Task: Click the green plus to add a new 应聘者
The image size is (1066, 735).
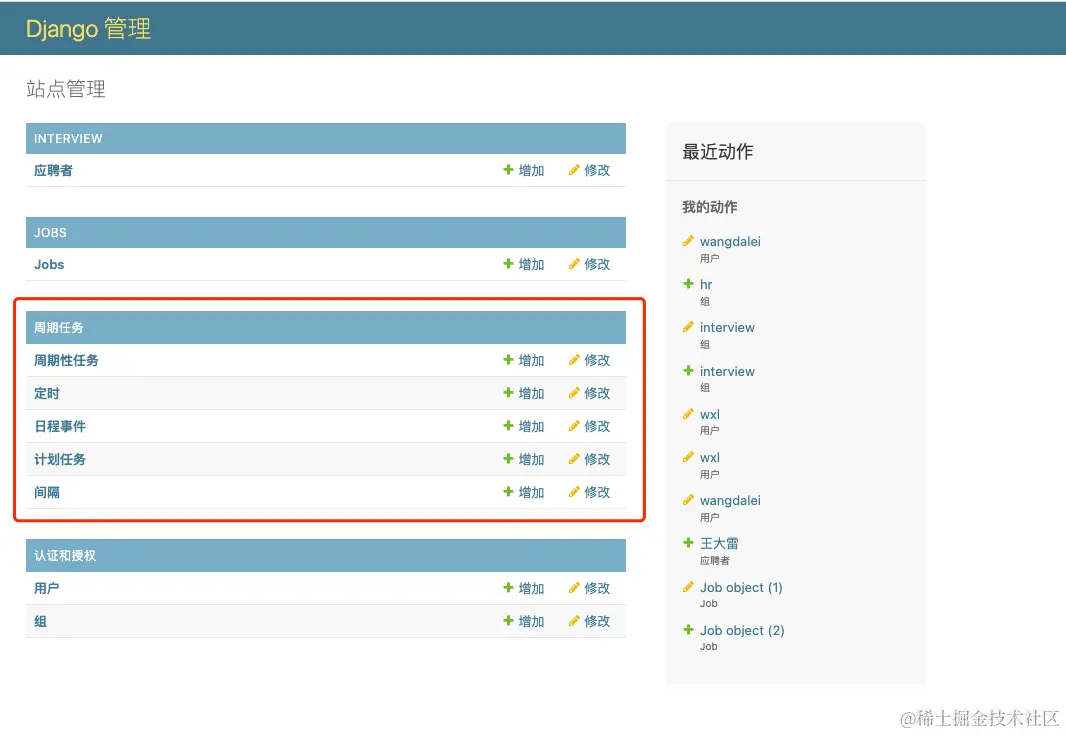Action: click(x=508, y=170)
